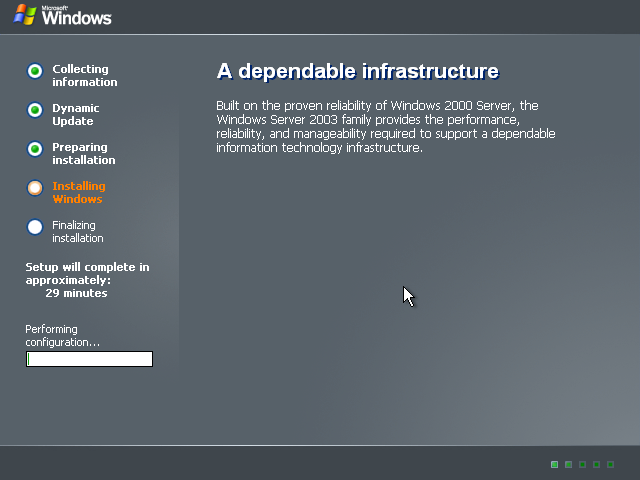Image resolution: width=640 pixels, height=480 pixels.
Task: Click the '29 minutes' time estimate
Action: (76, 293)
